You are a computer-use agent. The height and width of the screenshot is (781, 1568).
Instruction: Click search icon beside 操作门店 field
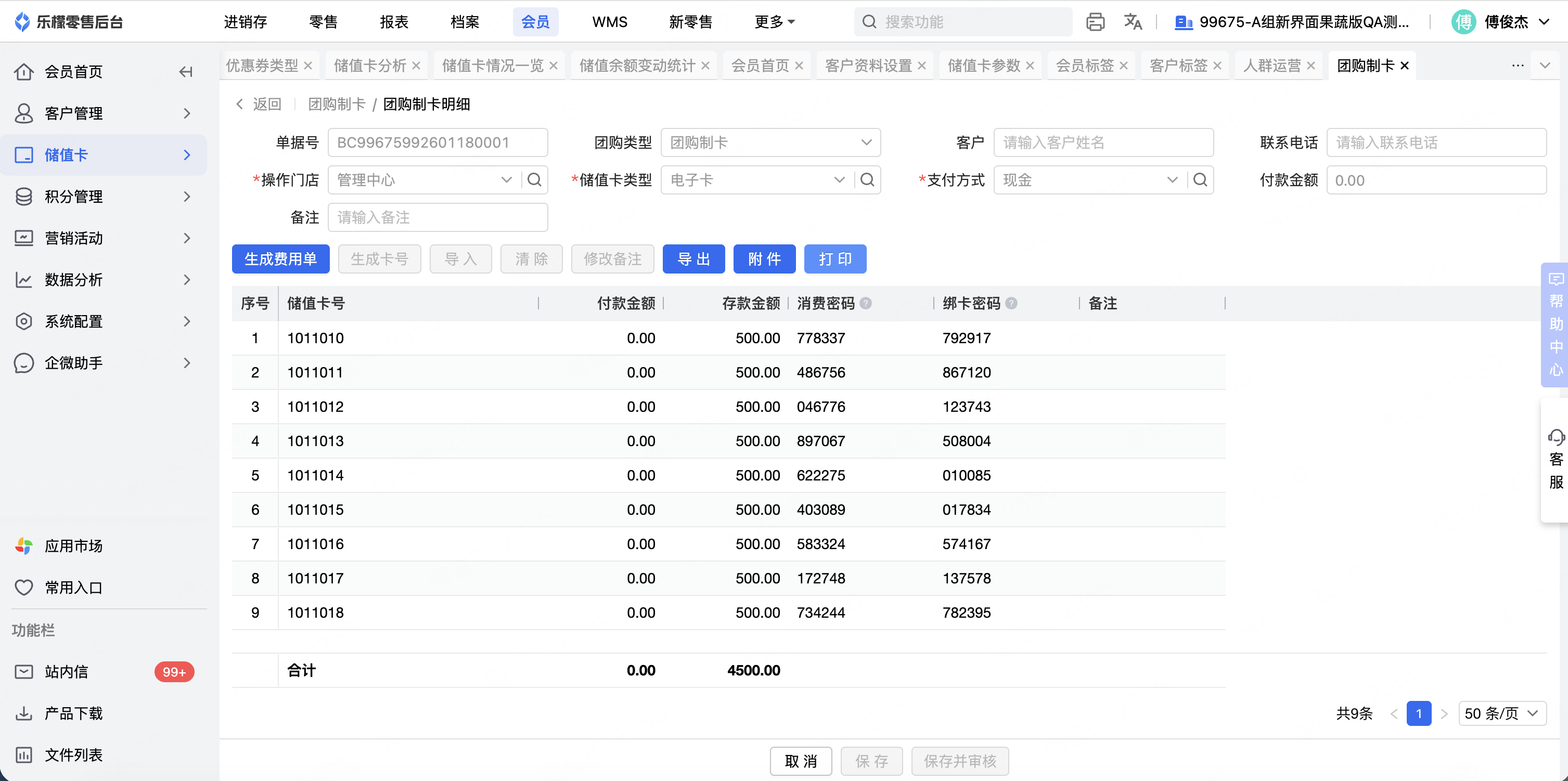[x=534, y=180]
